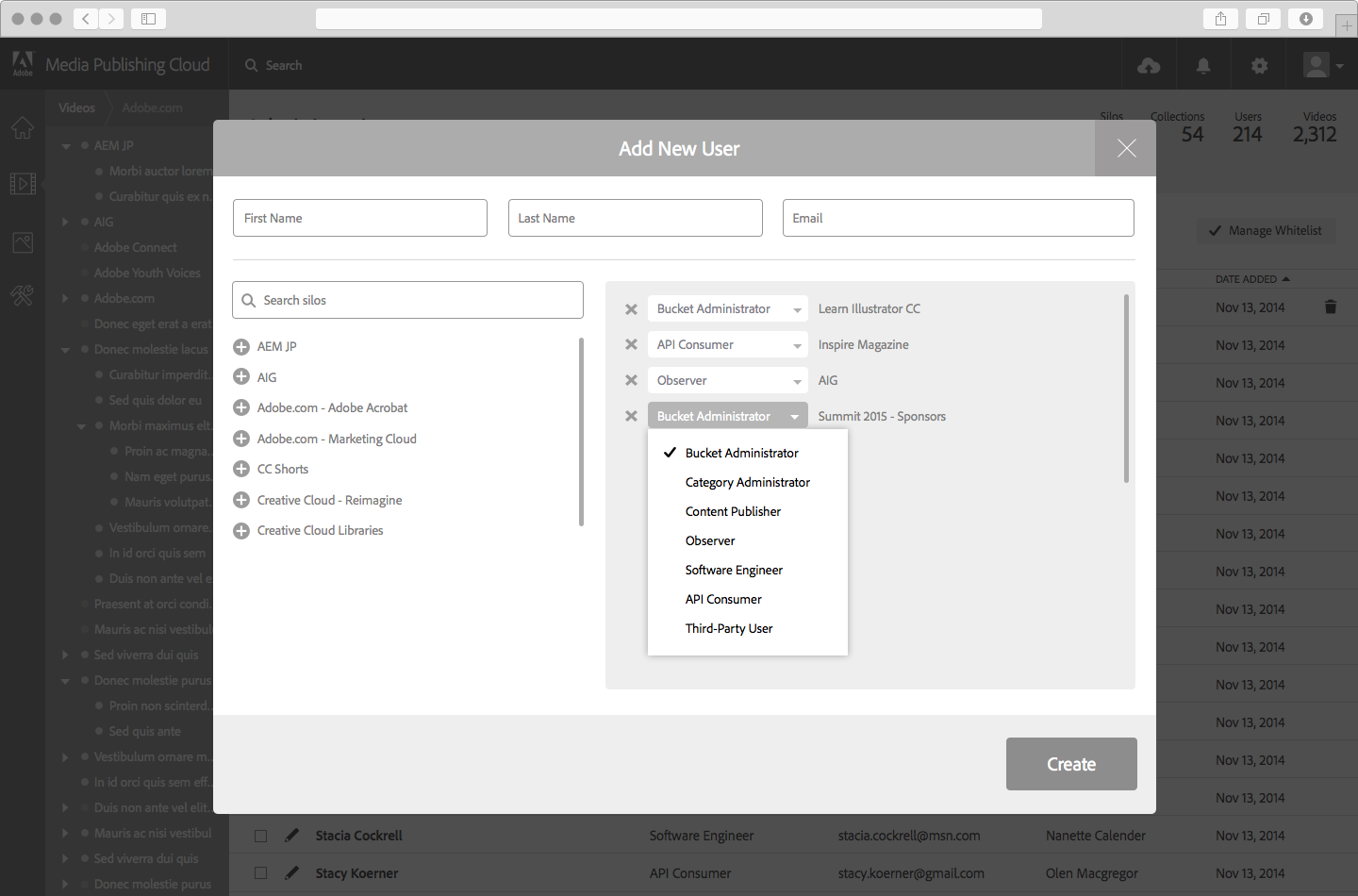
Task: Select Observer option in role menu
Action: coord(748,540)
